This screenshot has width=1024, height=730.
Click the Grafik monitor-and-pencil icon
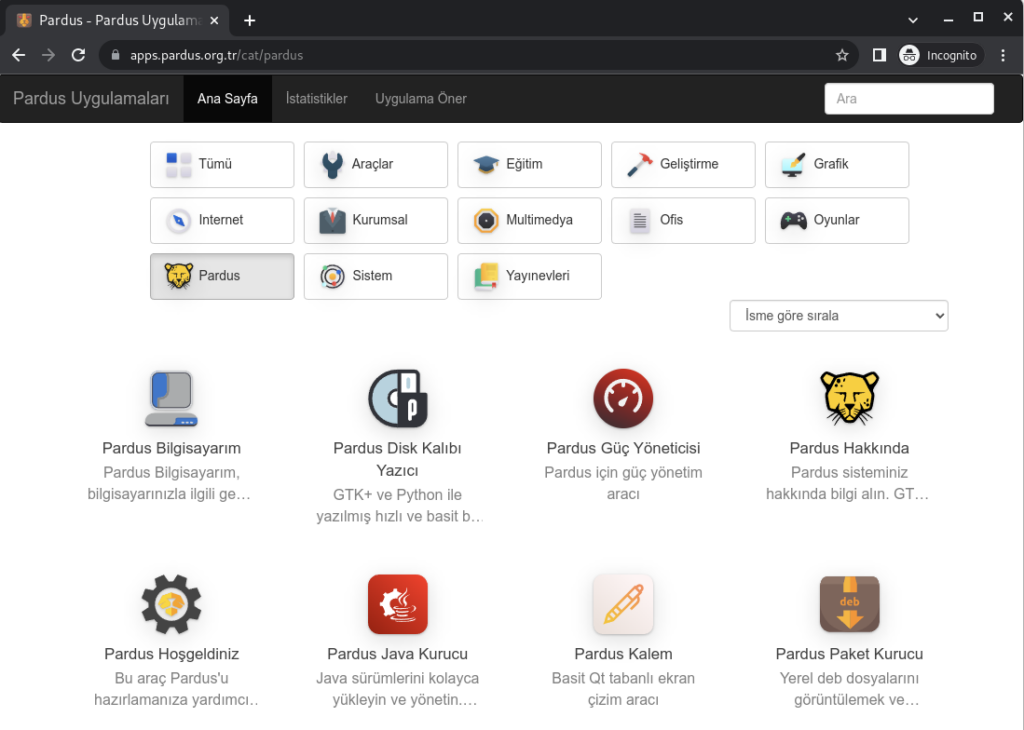[793, 165]
